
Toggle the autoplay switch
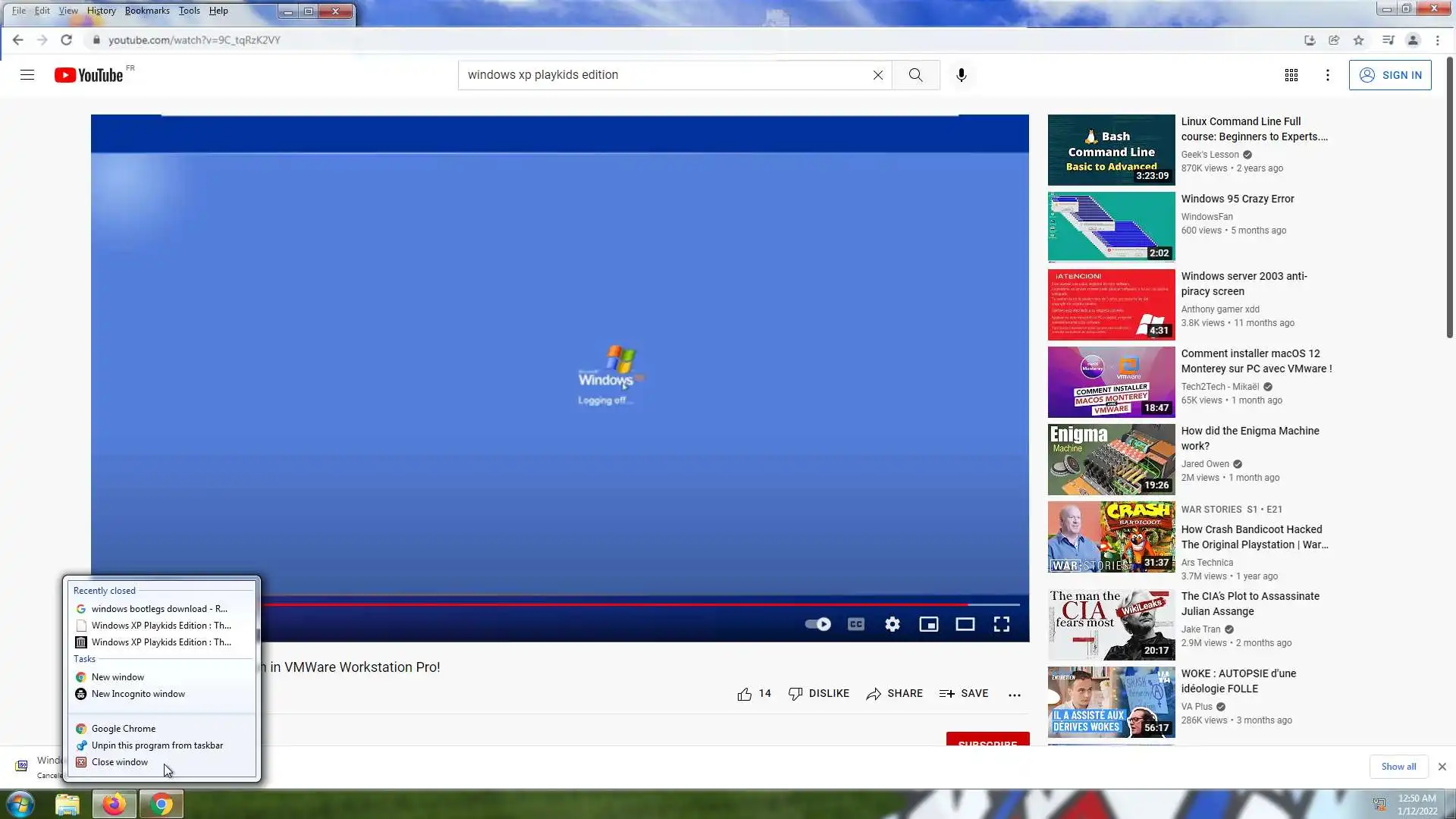(818, 624)
